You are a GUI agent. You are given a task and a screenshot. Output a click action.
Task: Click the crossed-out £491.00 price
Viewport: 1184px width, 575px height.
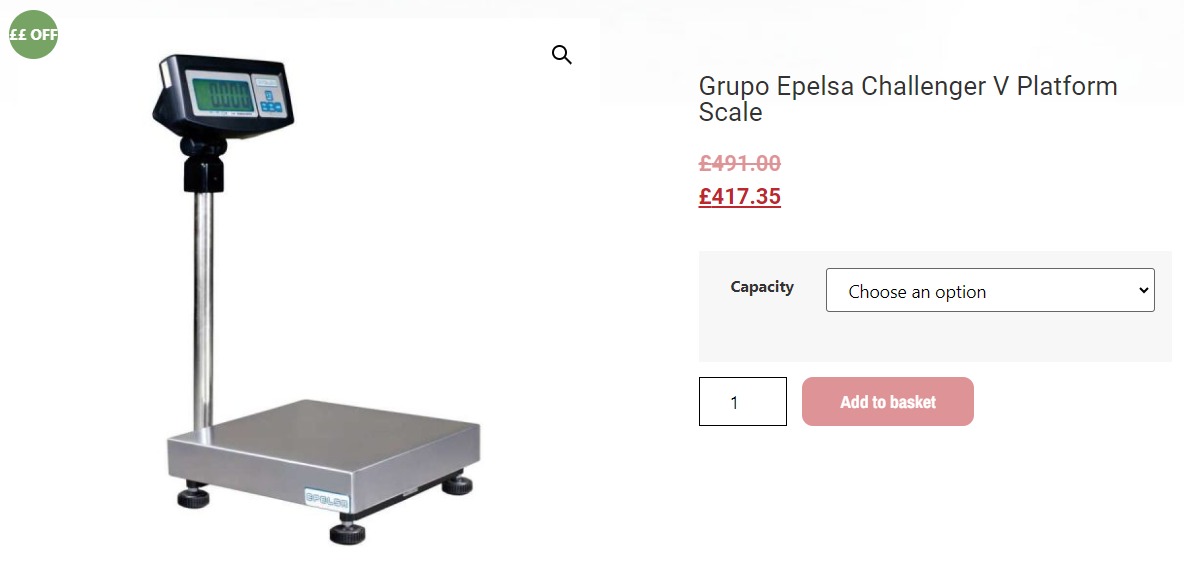click(739, 164)
